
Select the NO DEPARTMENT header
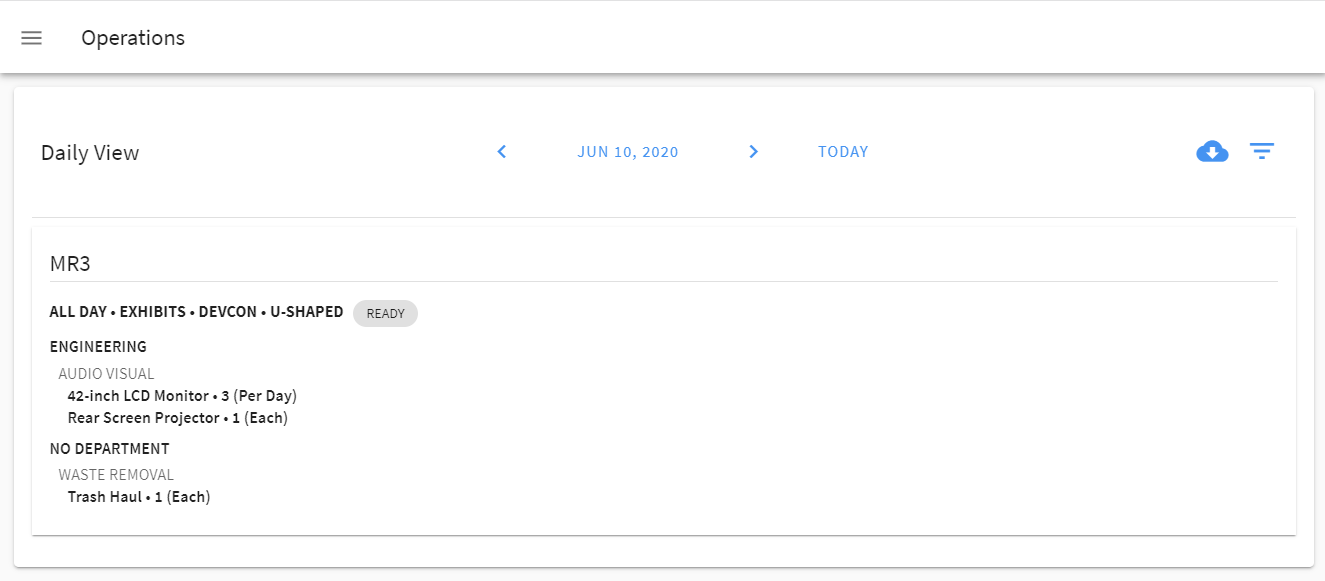[x=109, y=449]
